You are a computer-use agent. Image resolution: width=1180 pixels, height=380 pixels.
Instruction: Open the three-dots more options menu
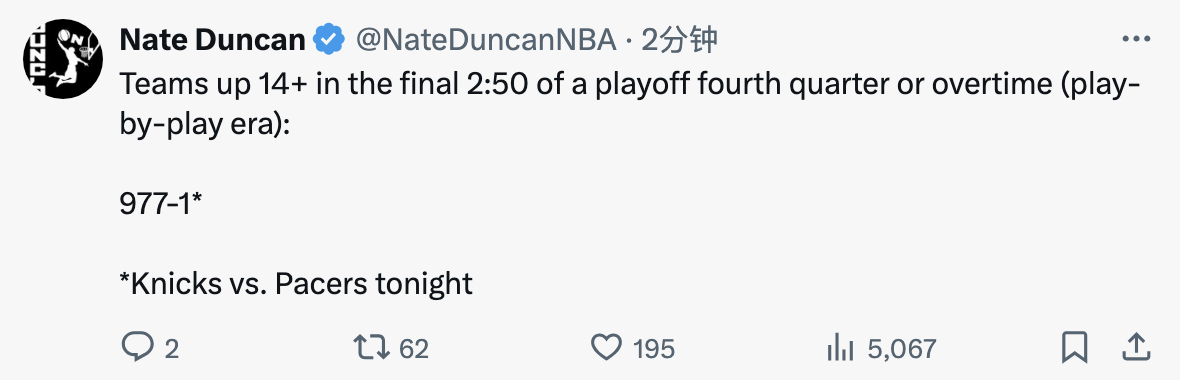1136,39
